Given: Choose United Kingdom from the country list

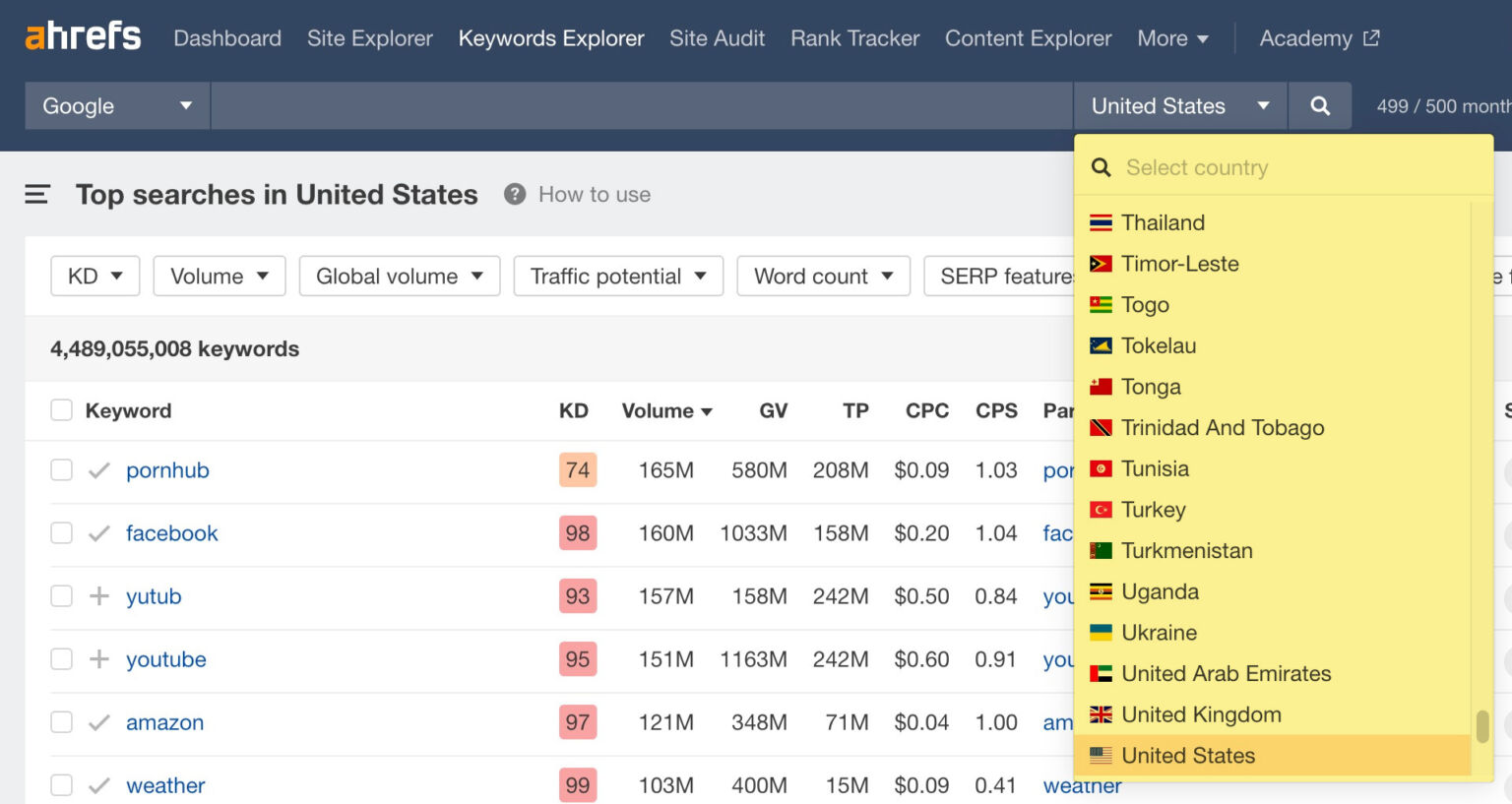Looking at the screenshot, I should (x=1201, y=714).
